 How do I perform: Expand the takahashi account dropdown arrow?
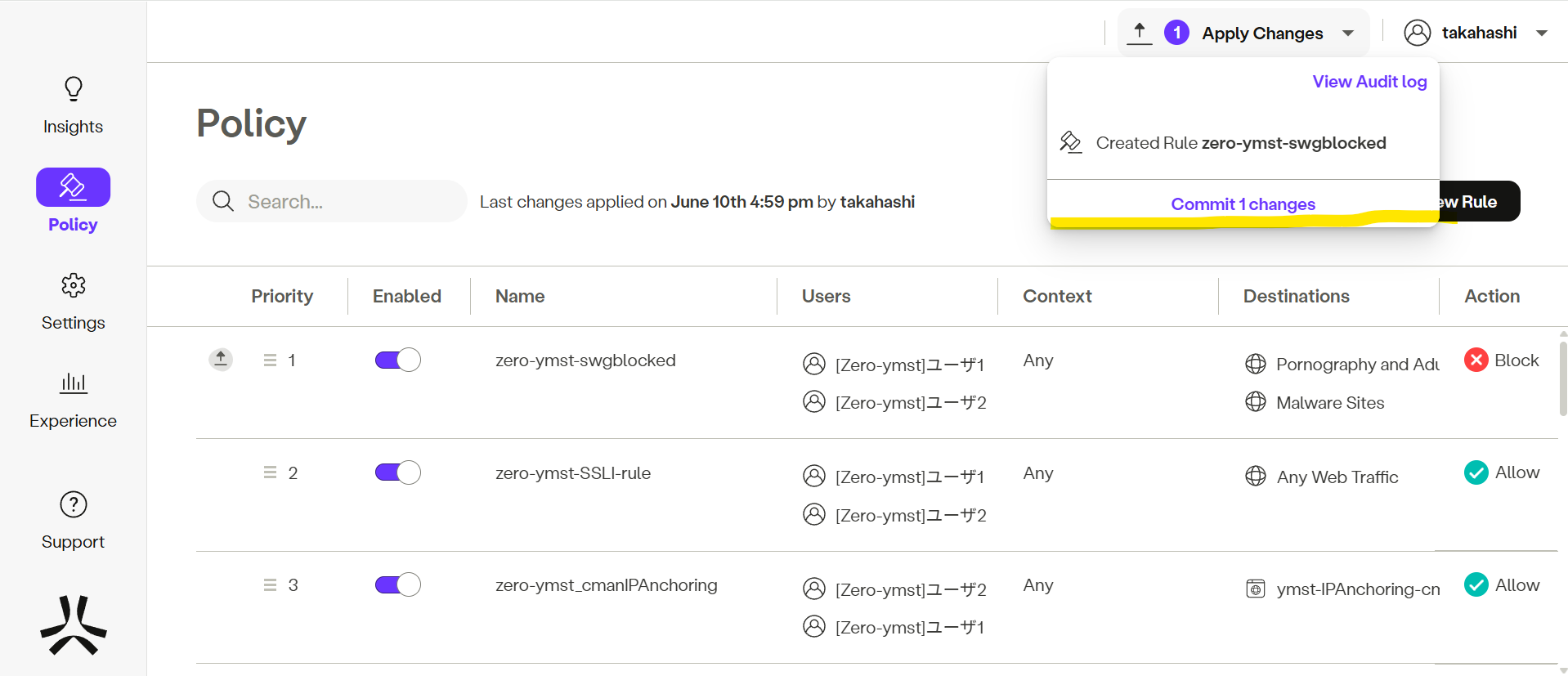[x=1542, y=34]
